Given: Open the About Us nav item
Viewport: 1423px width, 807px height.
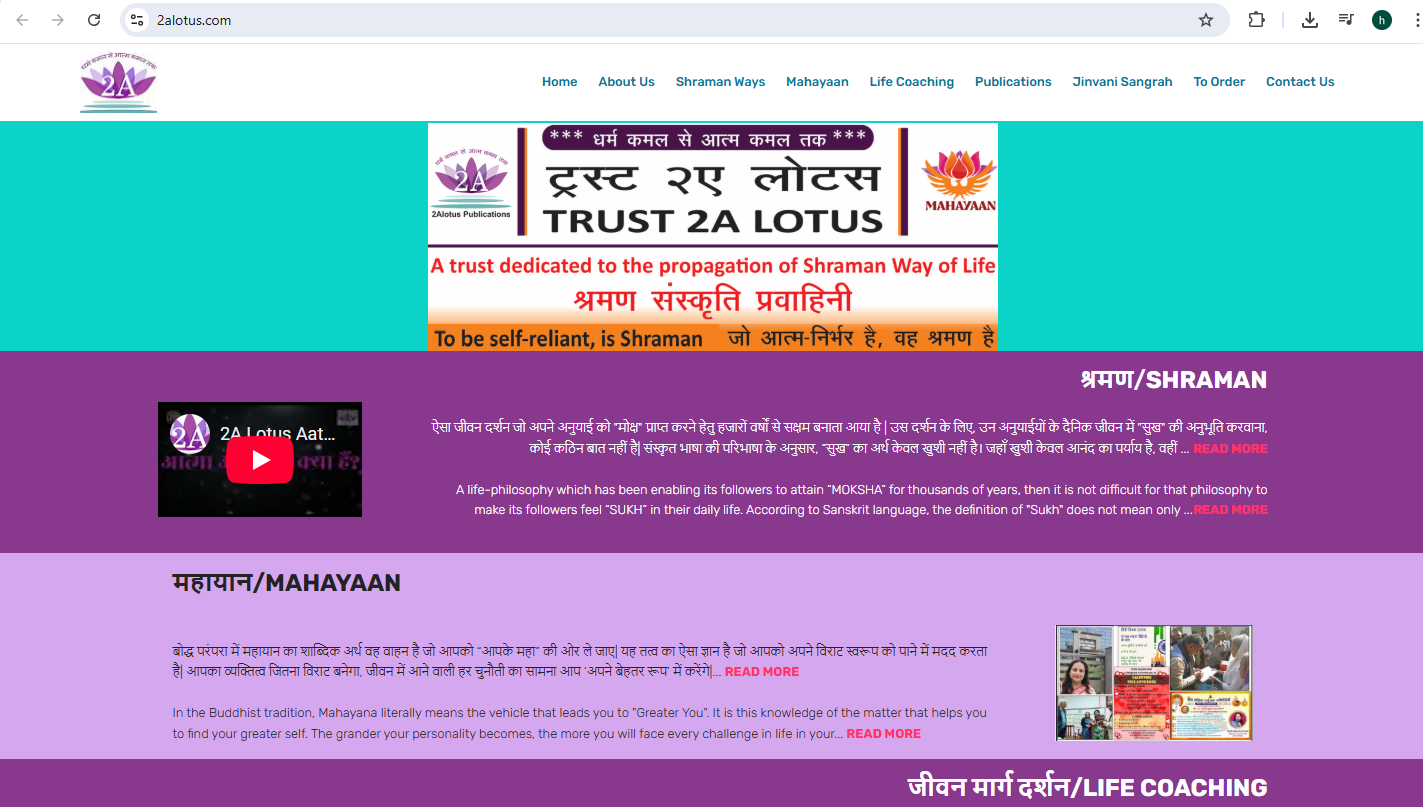Looking at the screenshot, I should (x=627, y=82).
